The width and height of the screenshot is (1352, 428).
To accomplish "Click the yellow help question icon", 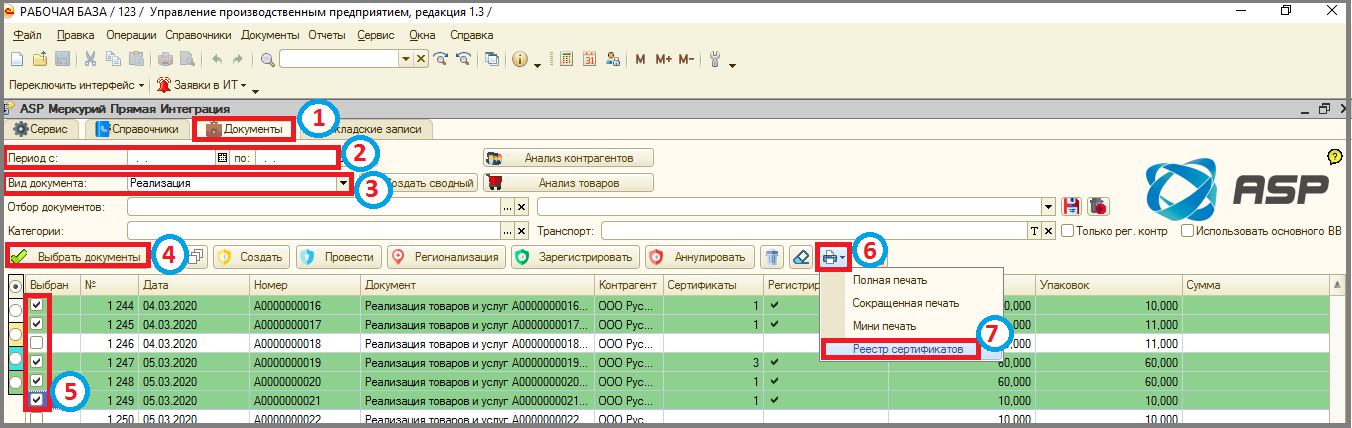I will tap(1334, 156).
